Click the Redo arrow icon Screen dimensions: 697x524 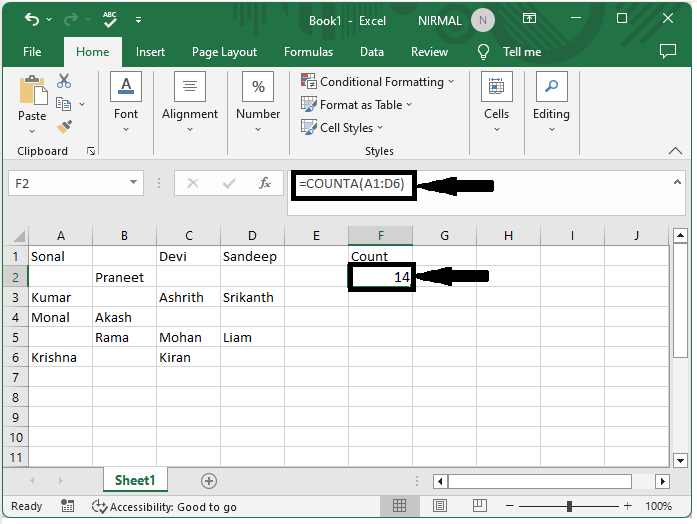(71, 20)
